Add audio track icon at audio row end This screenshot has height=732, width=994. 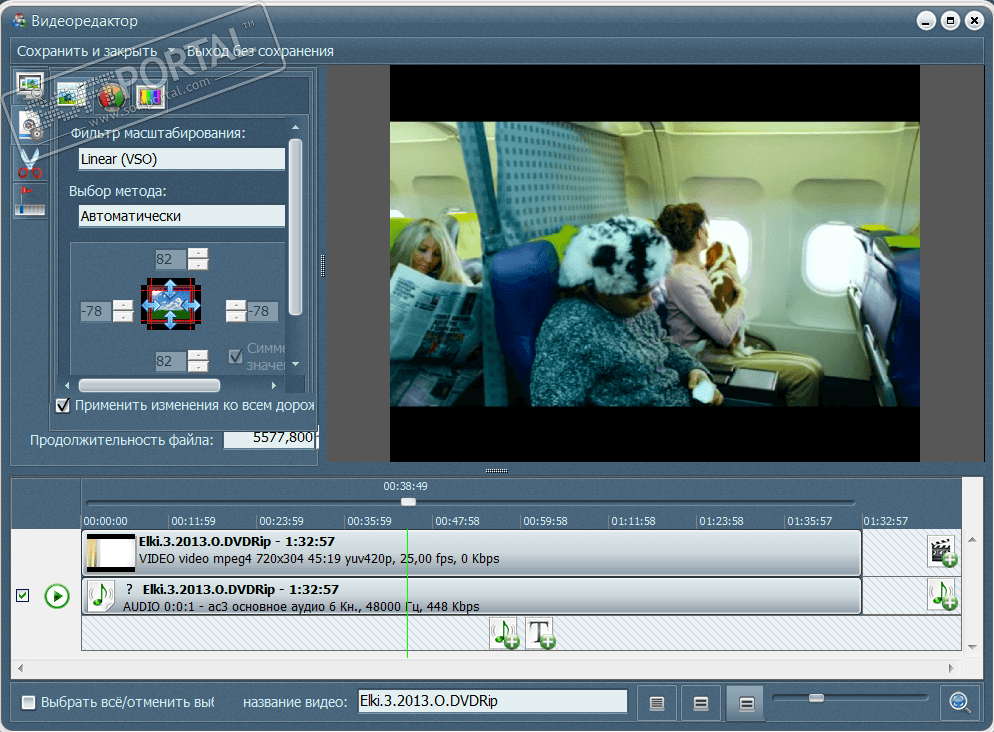(x=942, y=595)
